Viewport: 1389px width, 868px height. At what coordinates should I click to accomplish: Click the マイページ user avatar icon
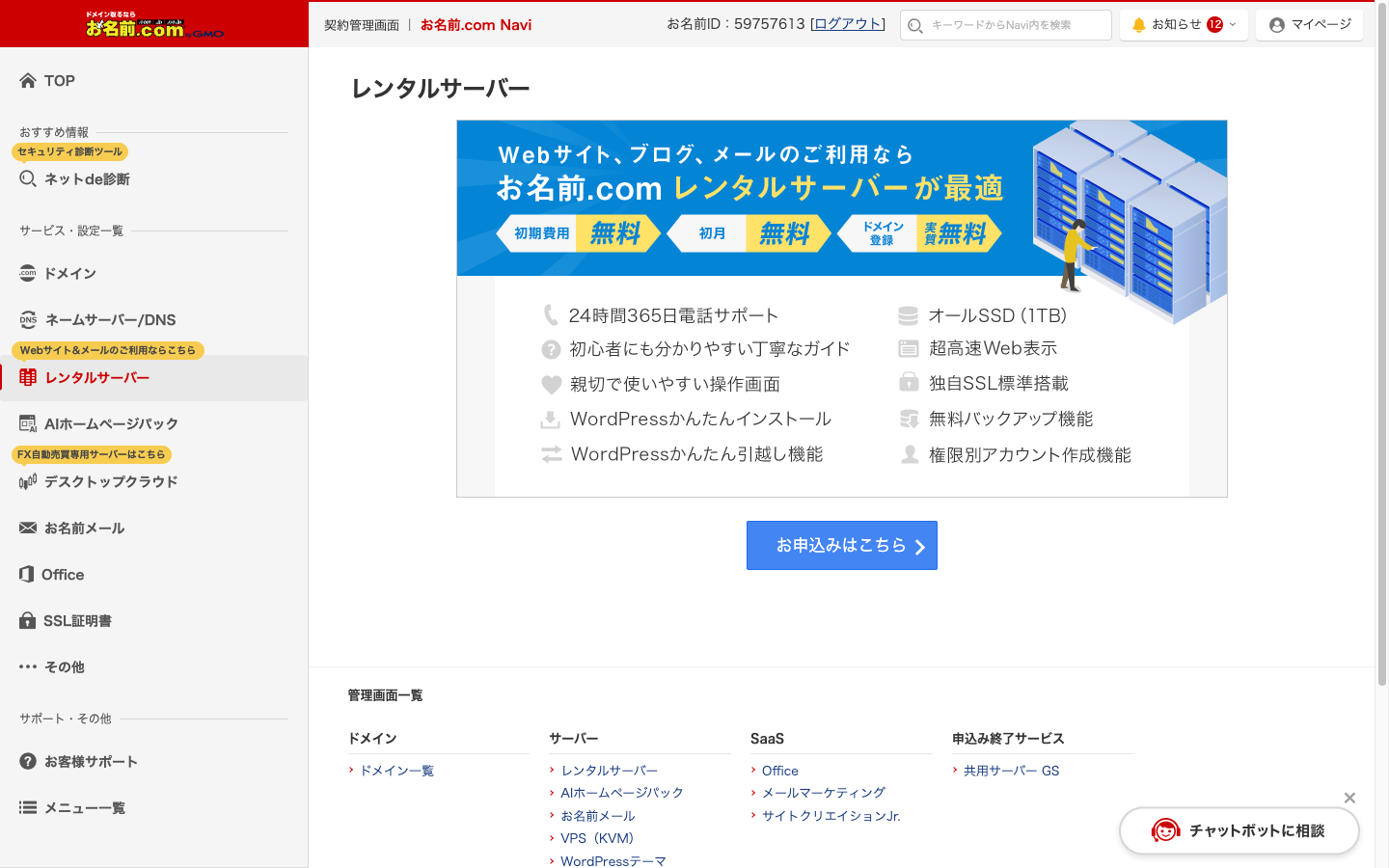pos(1277,25)
